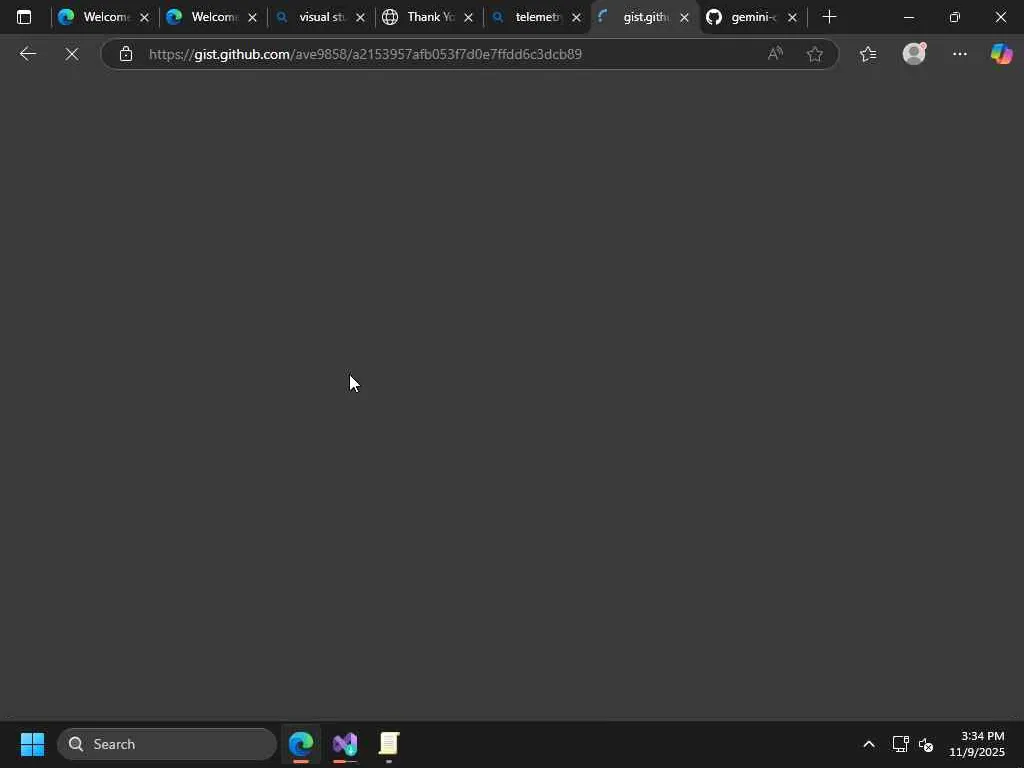Minimize the Edge window
Image resolution: width=1024 pixels, height=768 pixels.
pos(908,17)
